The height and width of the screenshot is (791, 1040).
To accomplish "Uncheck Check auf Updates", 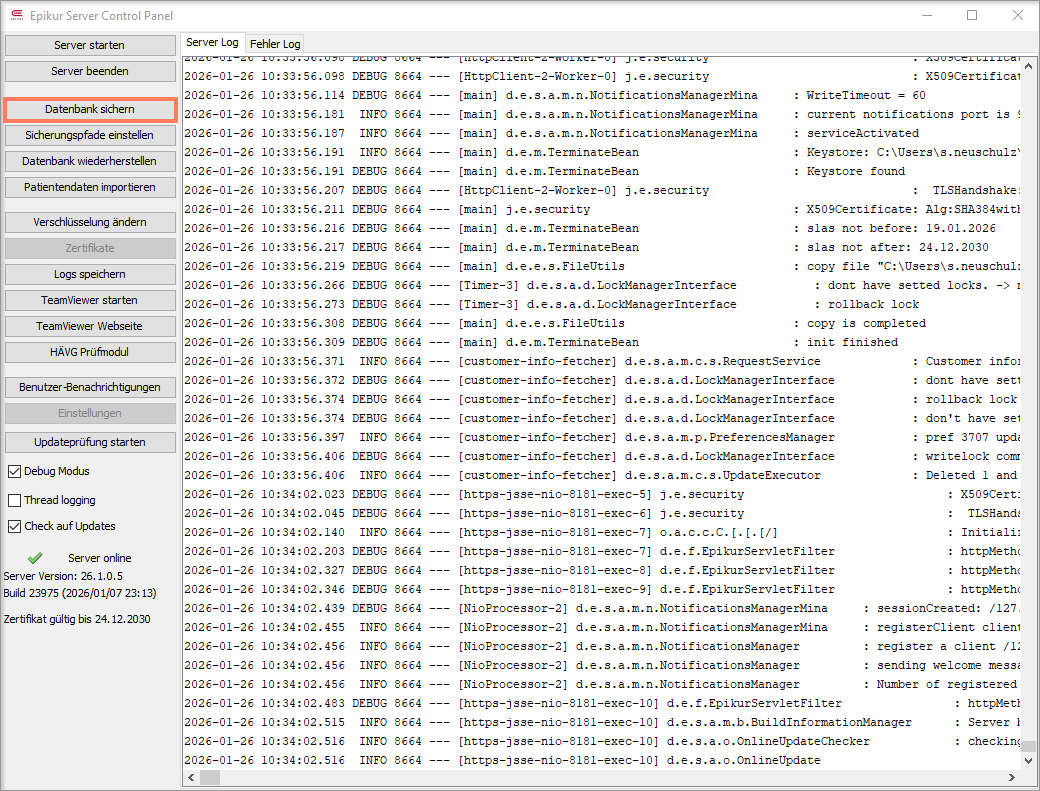I will click(15, 526).
